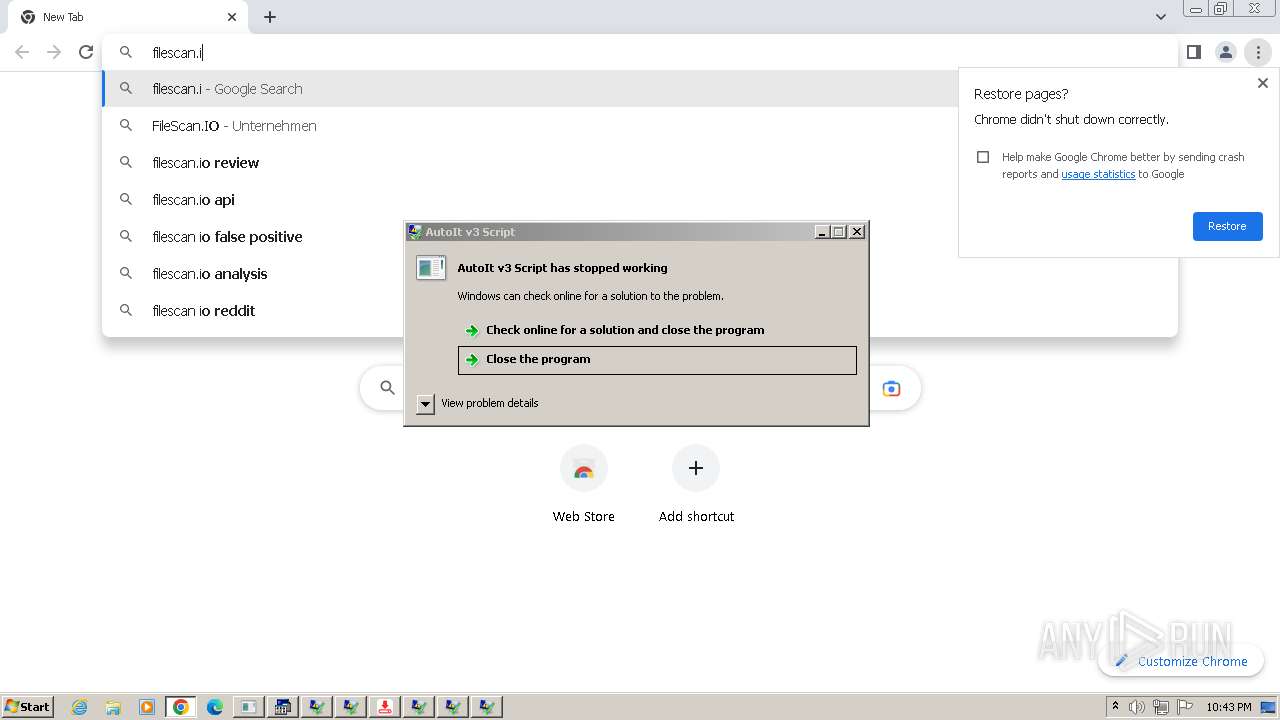Click the taskbar clock showing 10:43 PM

click(x=1228, y=707)
